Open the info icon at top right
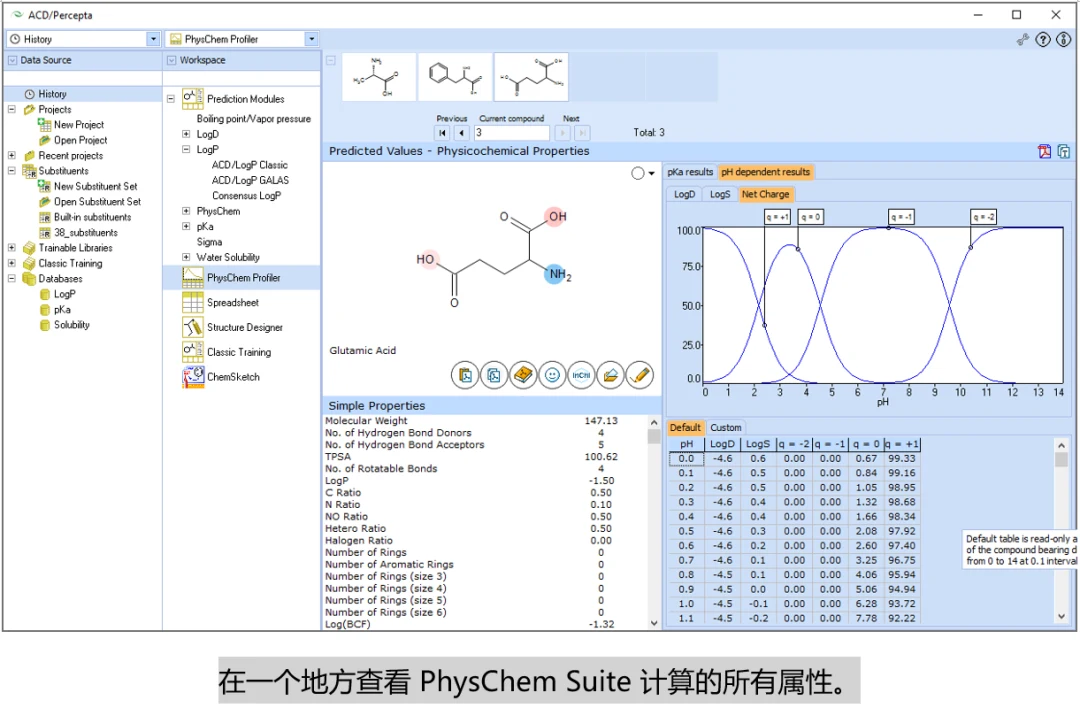Image resolution: width=1080 pixels, height=708 pixels. click(1063, 40)
